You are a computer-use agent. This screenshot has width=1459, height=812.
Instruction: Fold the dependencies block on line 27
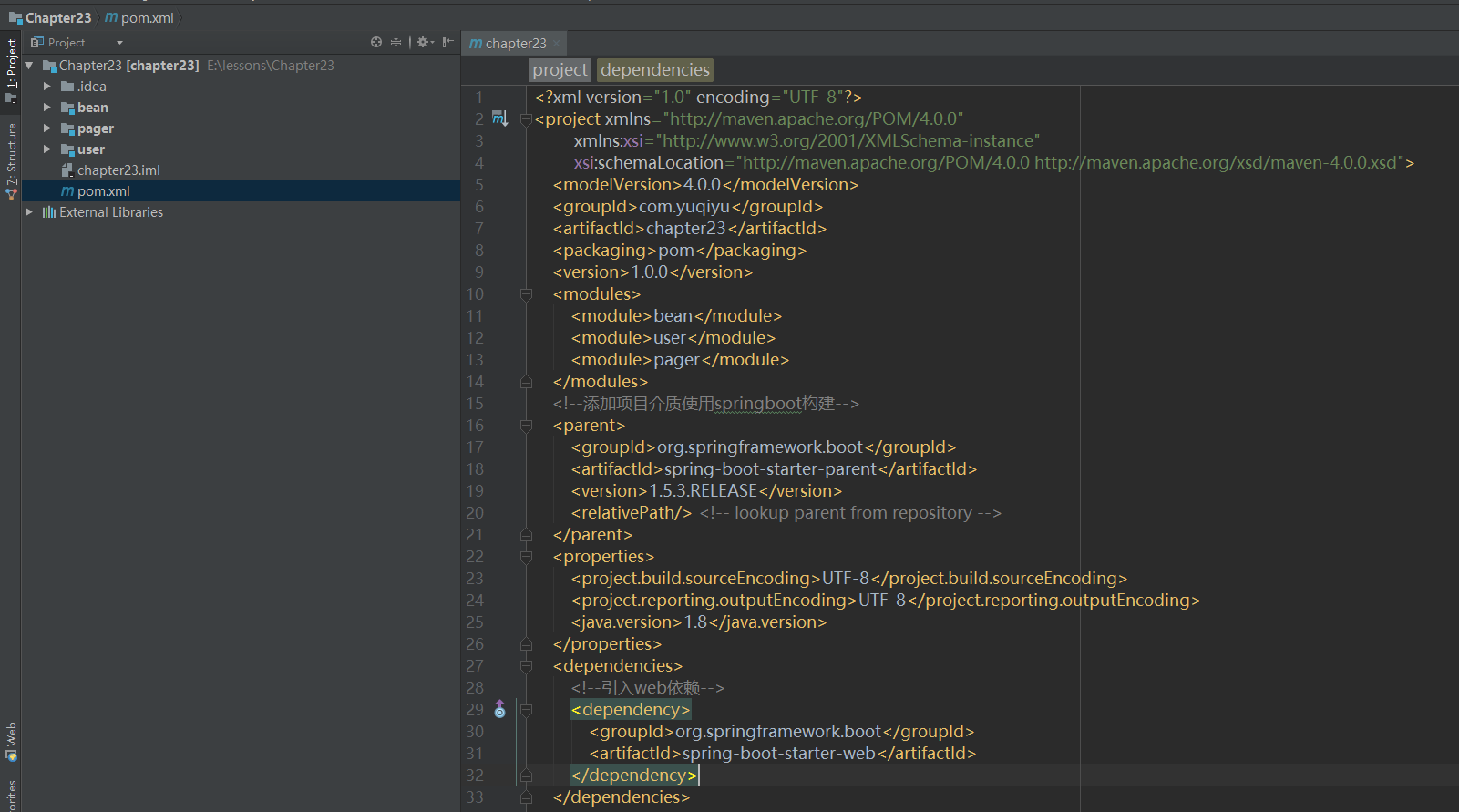526,666
